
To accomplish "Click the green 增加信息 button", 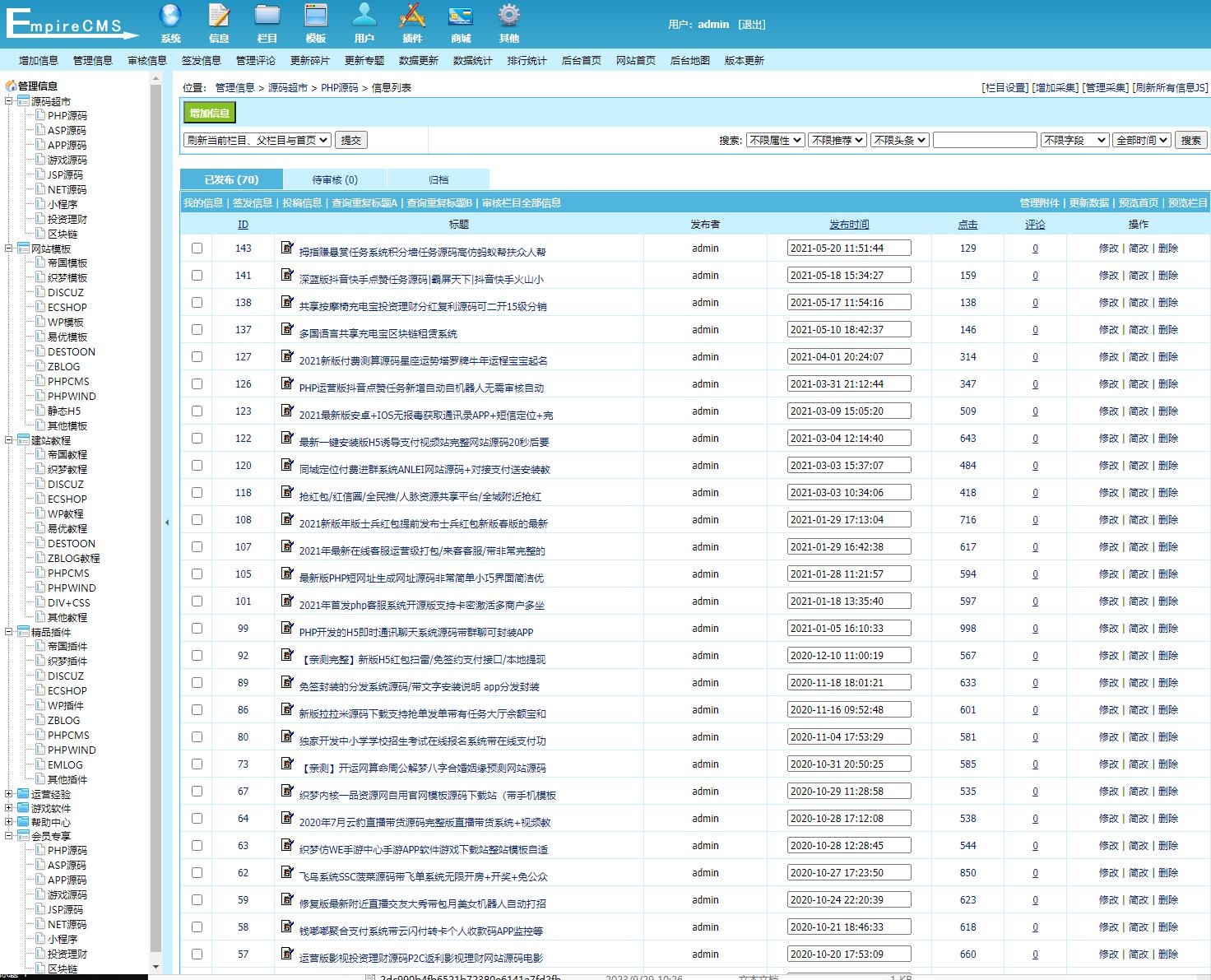I will [x=209, y=114].
